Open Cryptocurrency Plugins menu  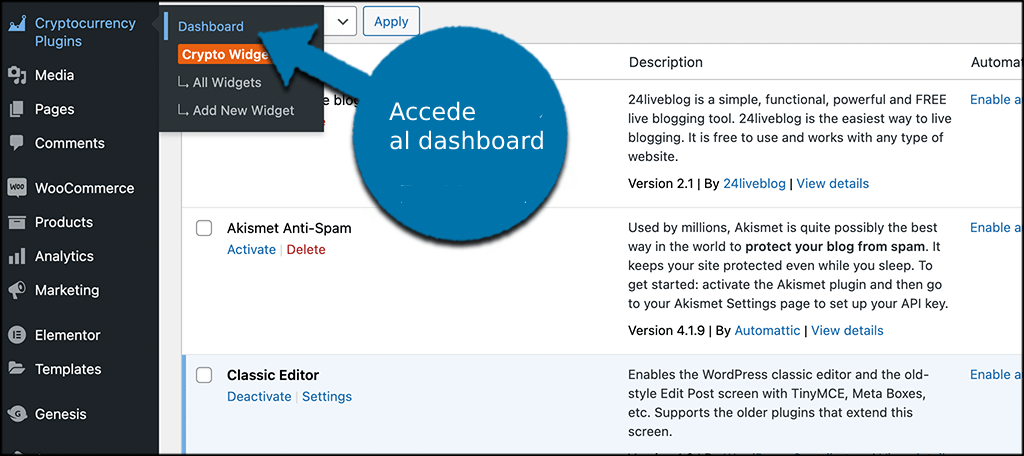pyautogui.click(x=85, y=32)
